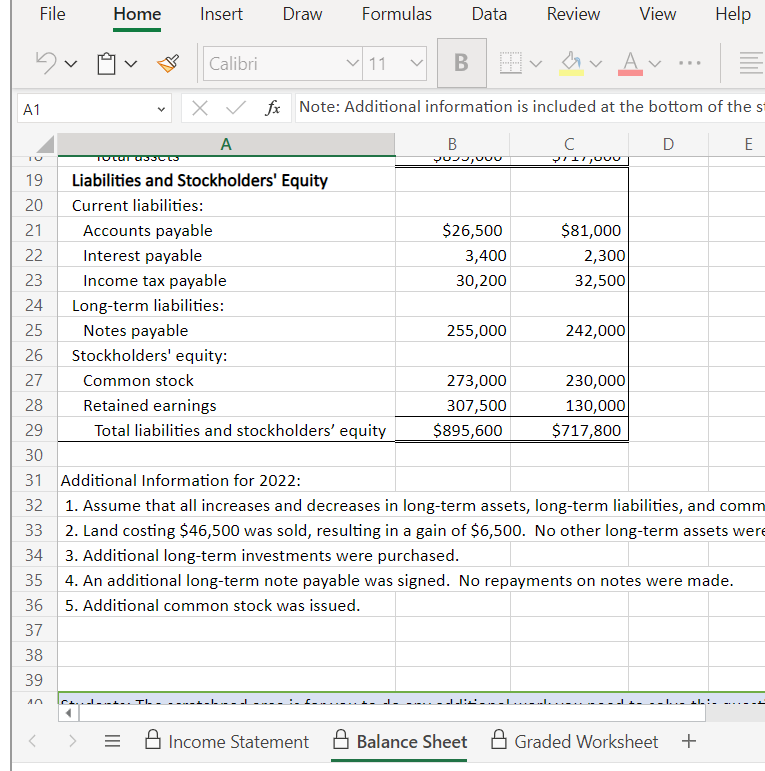Select column D header

tap(668, 144)
